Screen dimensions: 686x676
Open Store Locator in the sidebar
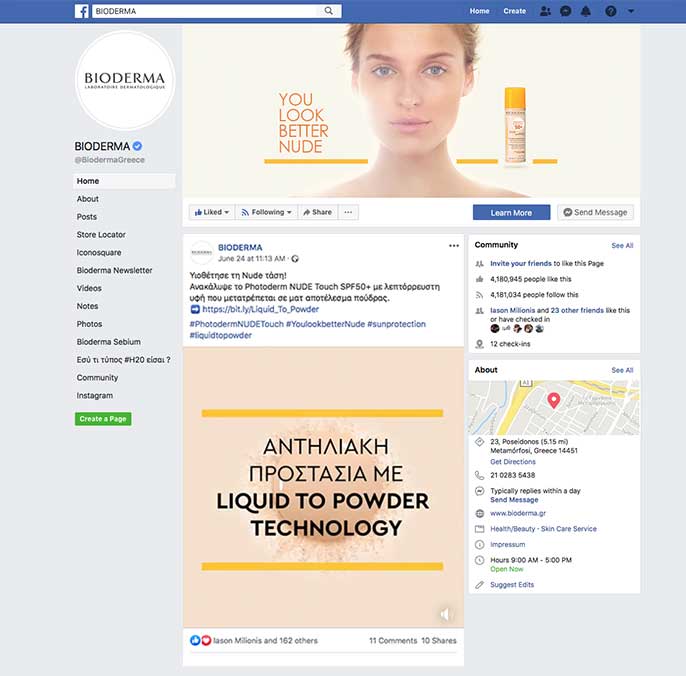(x=101, y=235)
